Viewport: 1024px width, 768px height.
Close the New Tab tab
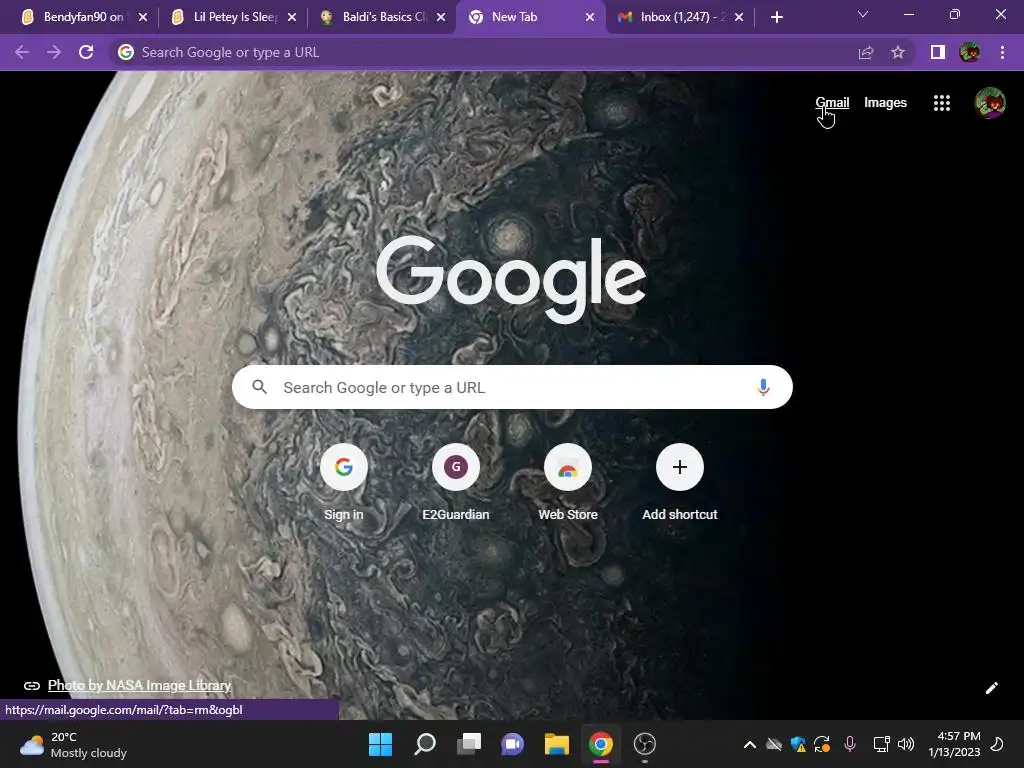590,17
